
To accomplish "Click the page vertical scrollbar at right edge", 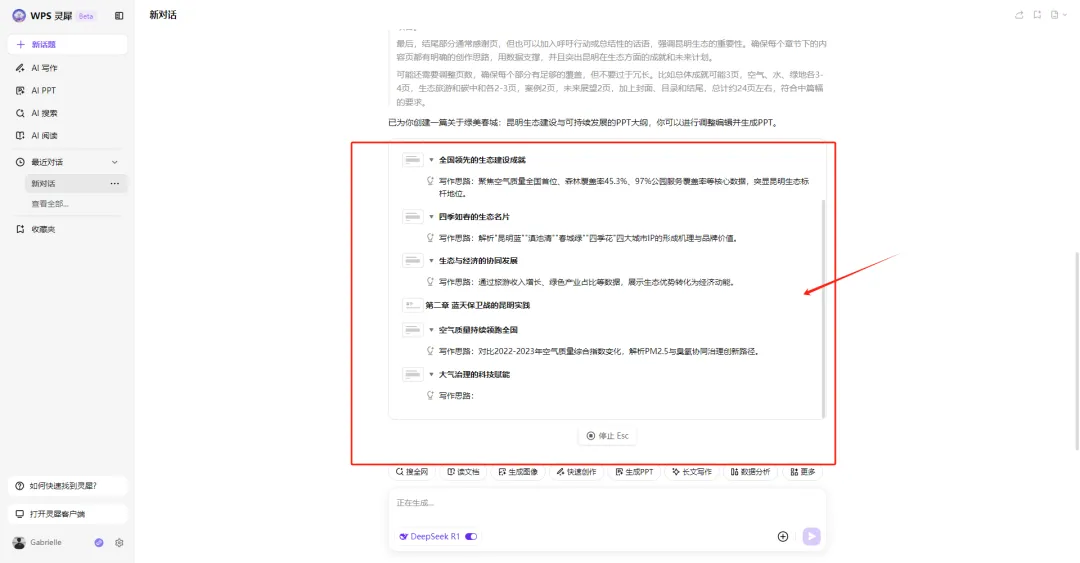I will (x=1077, y=350).
